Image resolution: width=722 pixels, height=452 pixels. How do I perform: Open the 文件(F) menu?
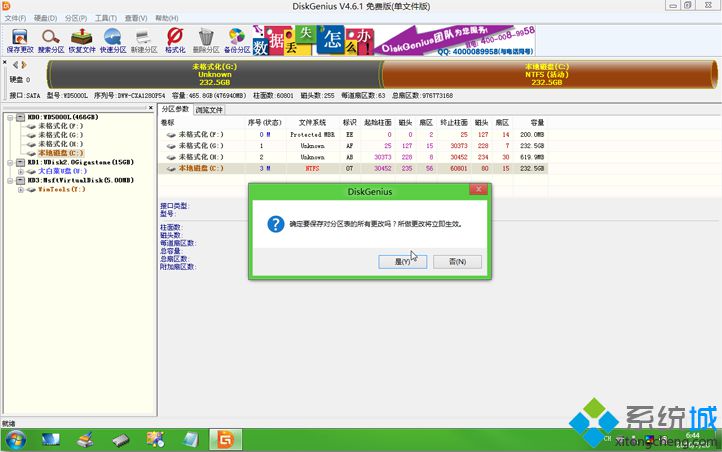point(15,18)
